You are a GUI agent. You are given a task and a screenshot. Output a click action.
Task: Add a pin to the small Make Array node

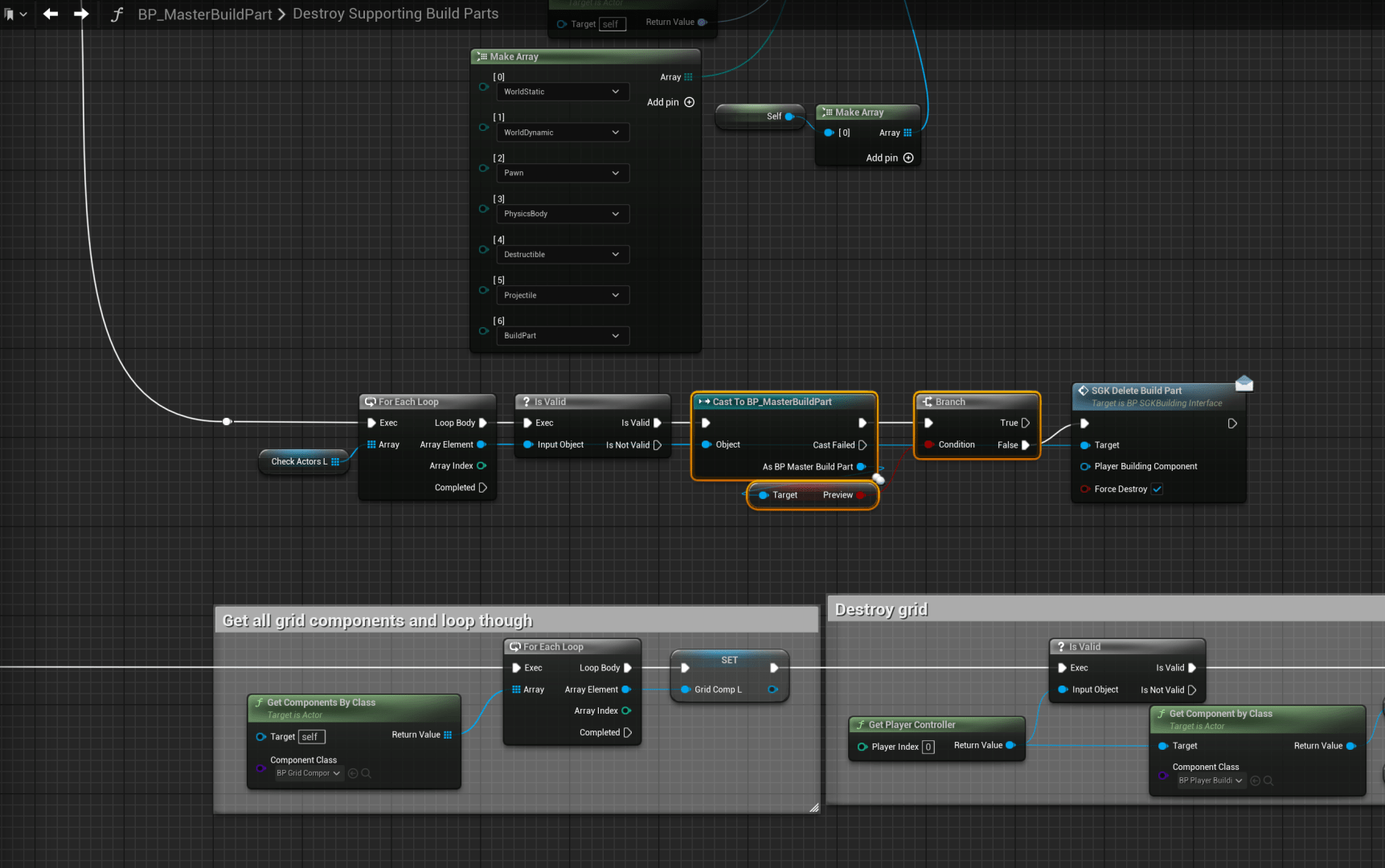908,158
